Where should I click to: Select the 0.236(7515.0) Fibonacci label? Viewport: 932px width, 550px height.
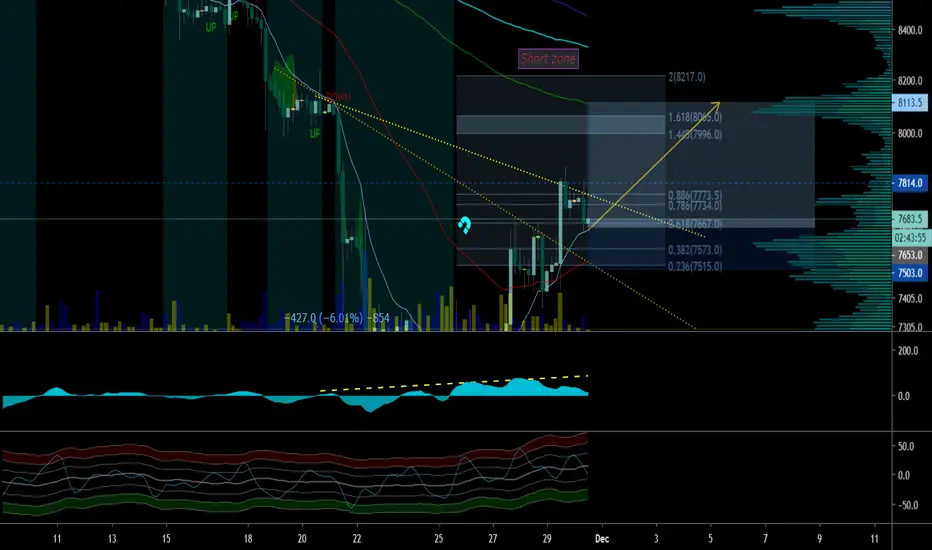[695, 266]
